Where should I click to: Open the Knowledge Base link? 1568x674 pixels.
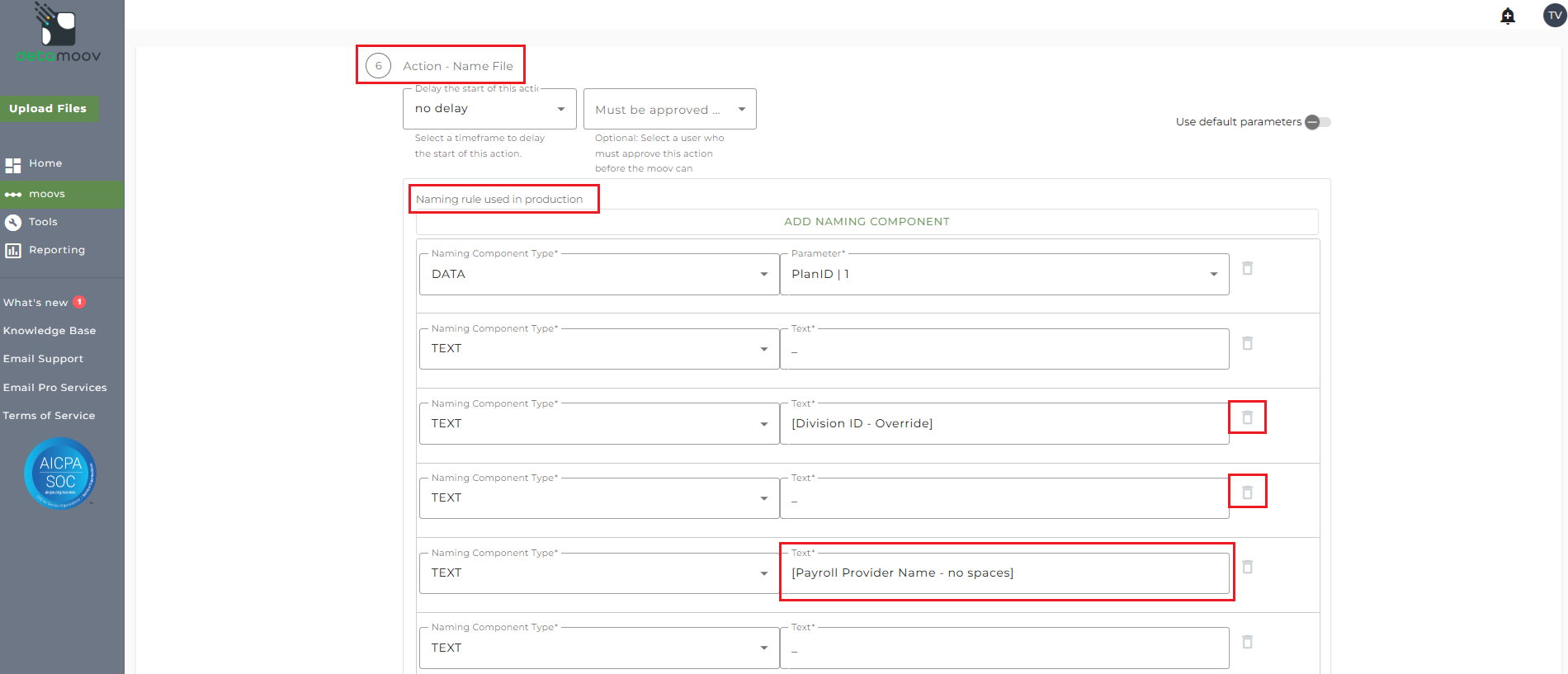[x=50, y=331]
